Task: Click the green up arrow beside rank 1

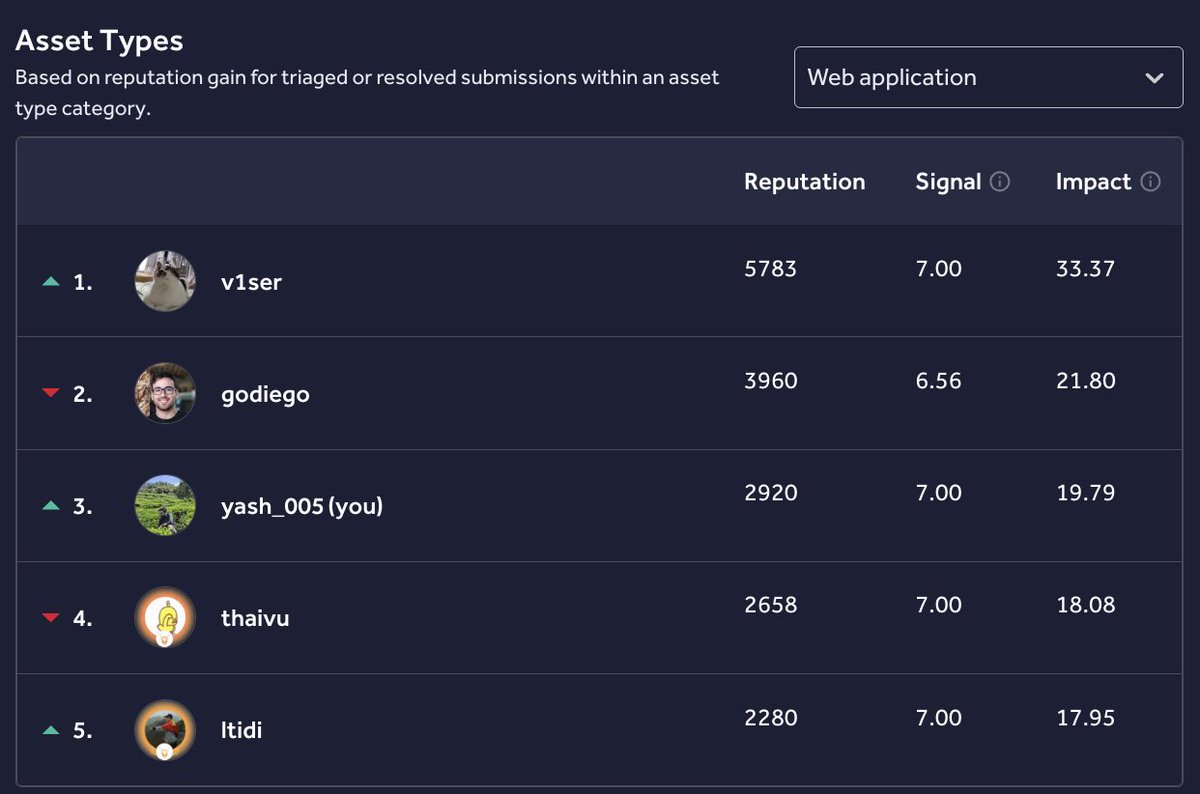Action: click(51, 282)
